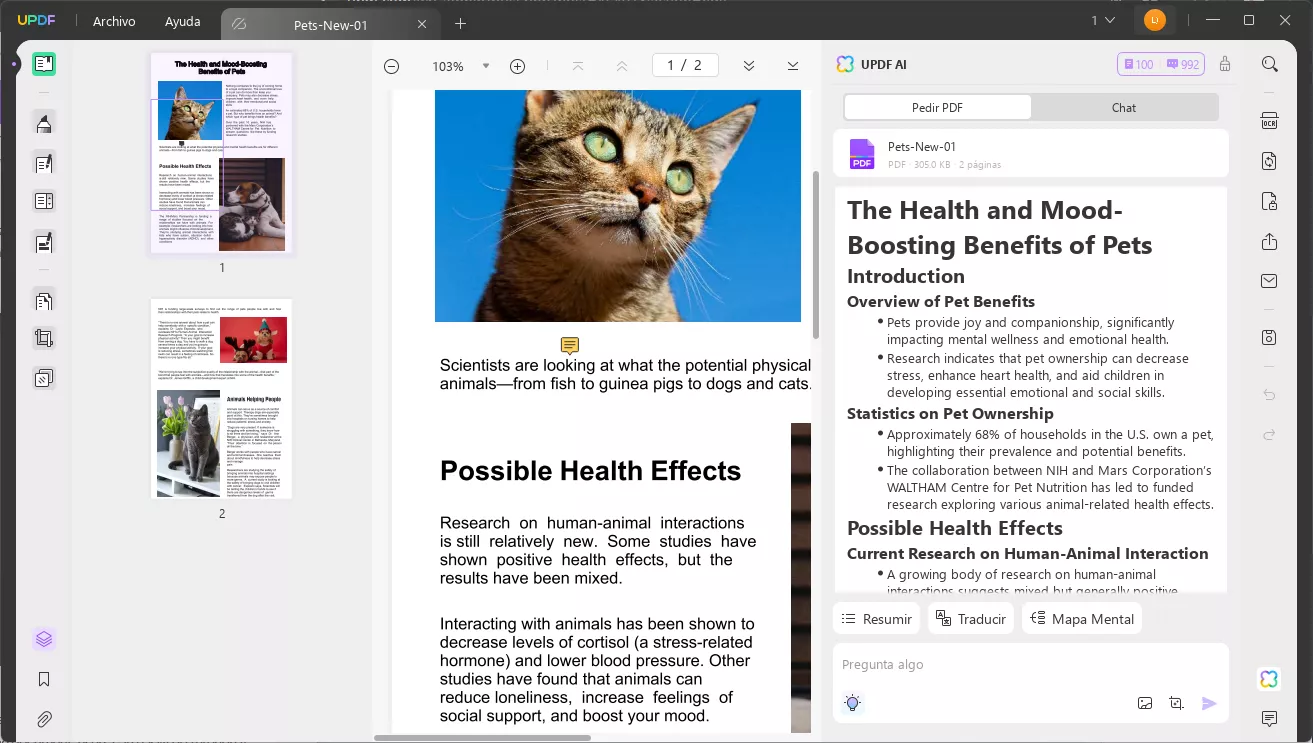Zoom out with the minus icon

392,66
